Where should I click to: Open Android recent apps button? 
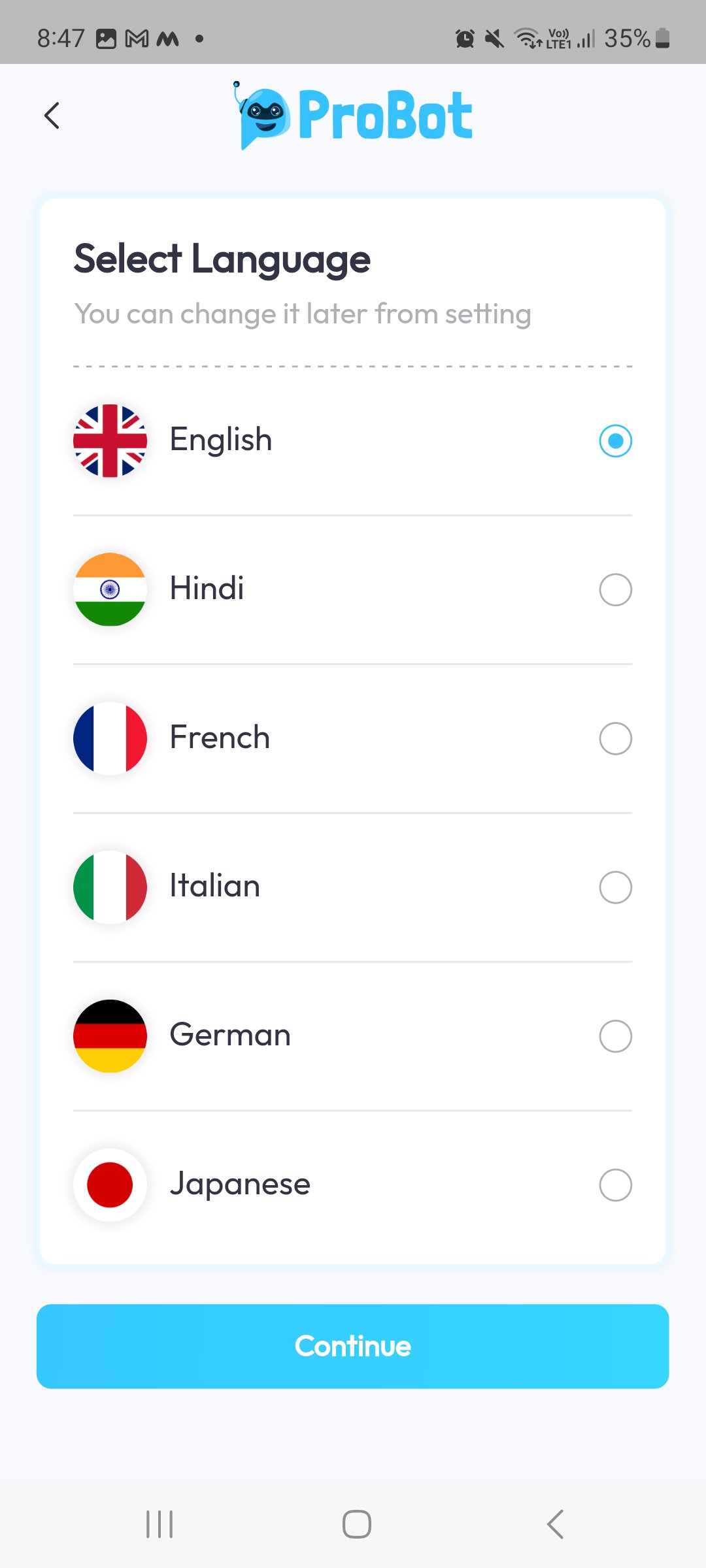tap(160, 1524)
